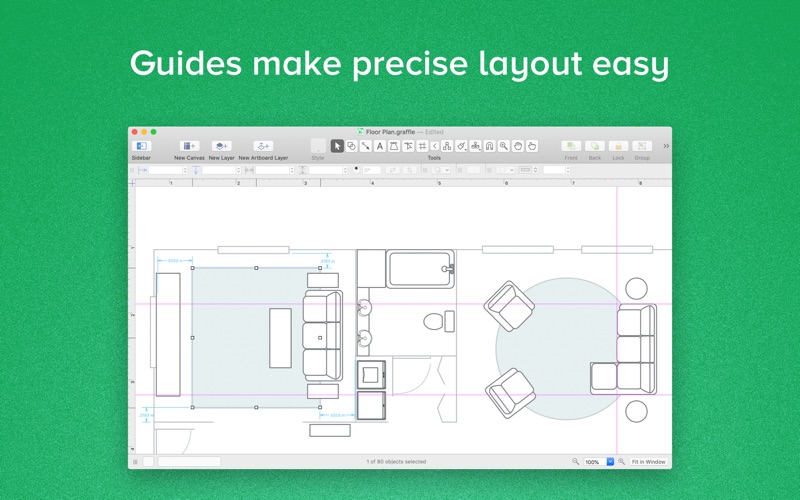Image resolution: width=800 pixels, height=500 pixels.
Task: Select the text-crop tool icon
Action: 408,146
